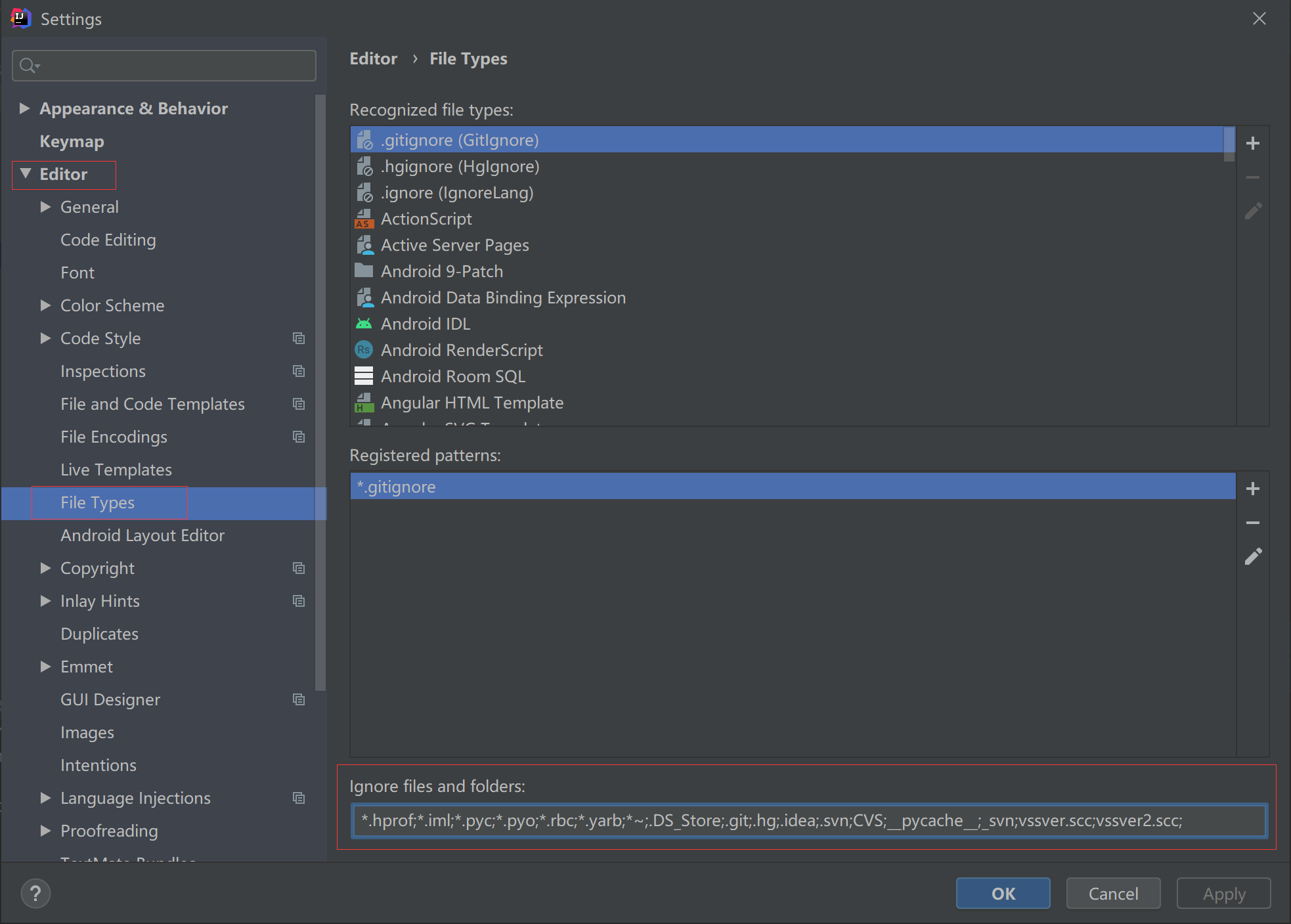The height and width of the screenshot is (924, 1291).
Task: Select Live Templates in sidebar
Action: [116, 470]
